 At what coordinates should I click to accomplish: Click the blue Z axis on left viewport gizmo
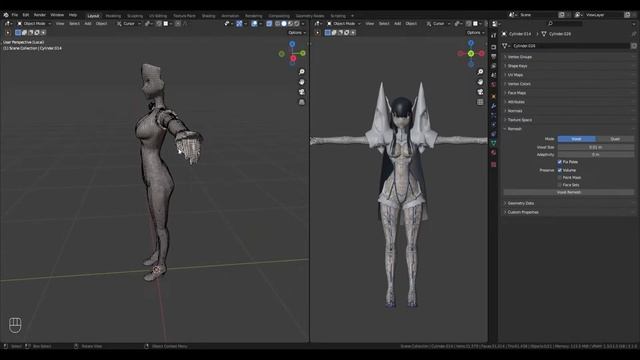tap(292, 44)
